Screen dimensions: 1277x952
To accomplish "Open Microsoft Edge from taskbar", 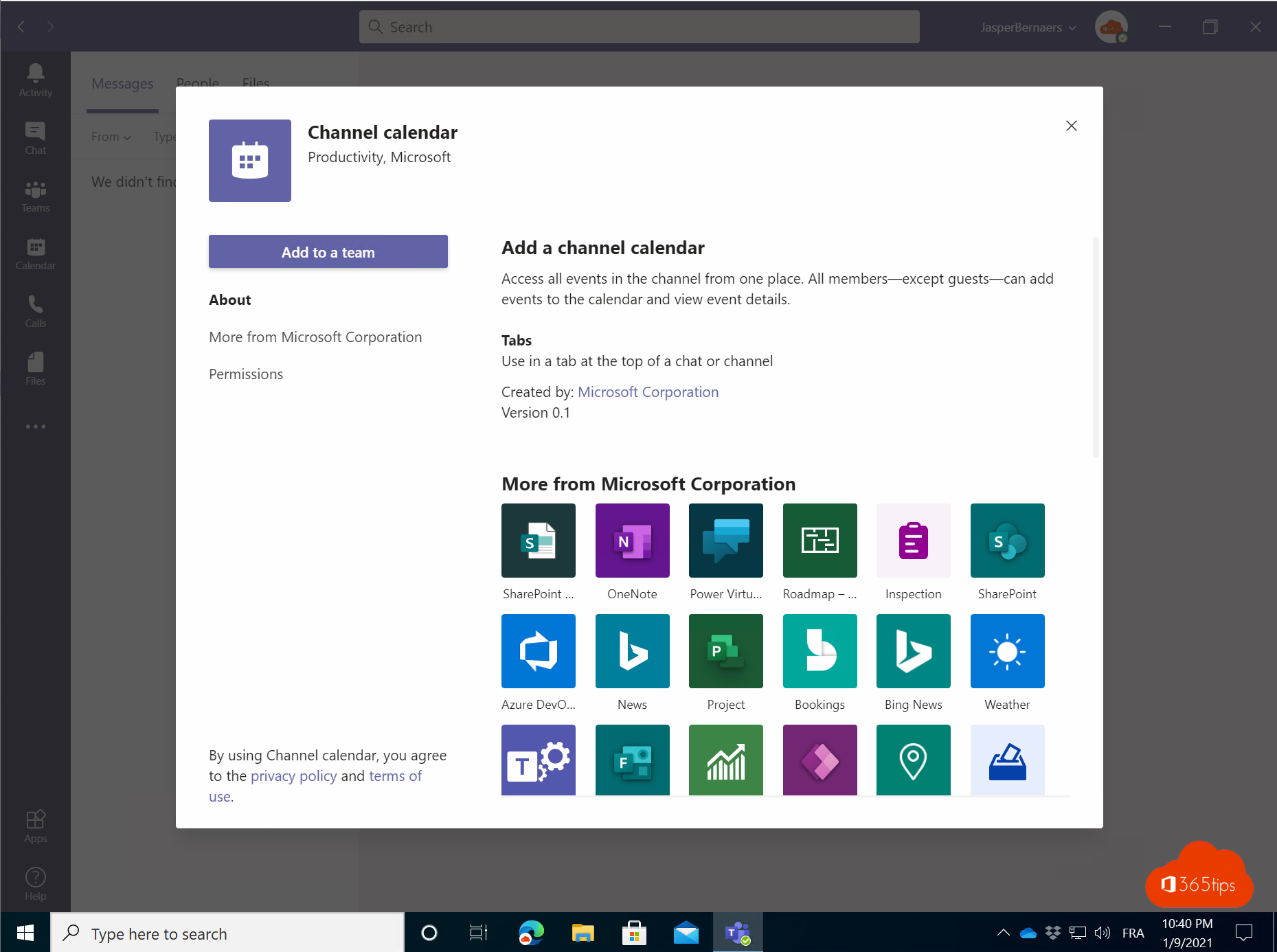I will click(x=531, y=932).
